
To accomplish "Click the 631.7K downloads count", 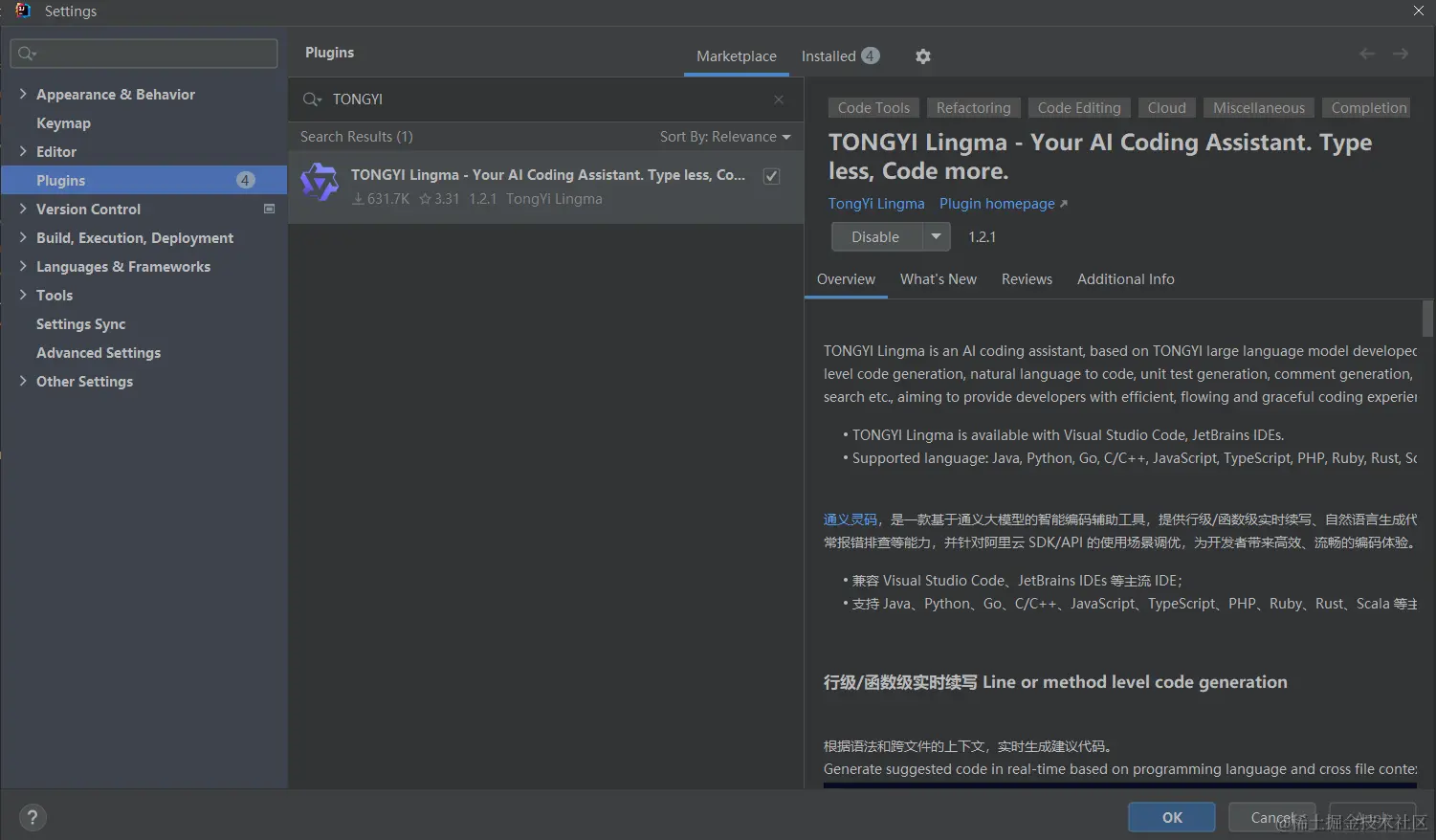I will click(381, 199).
